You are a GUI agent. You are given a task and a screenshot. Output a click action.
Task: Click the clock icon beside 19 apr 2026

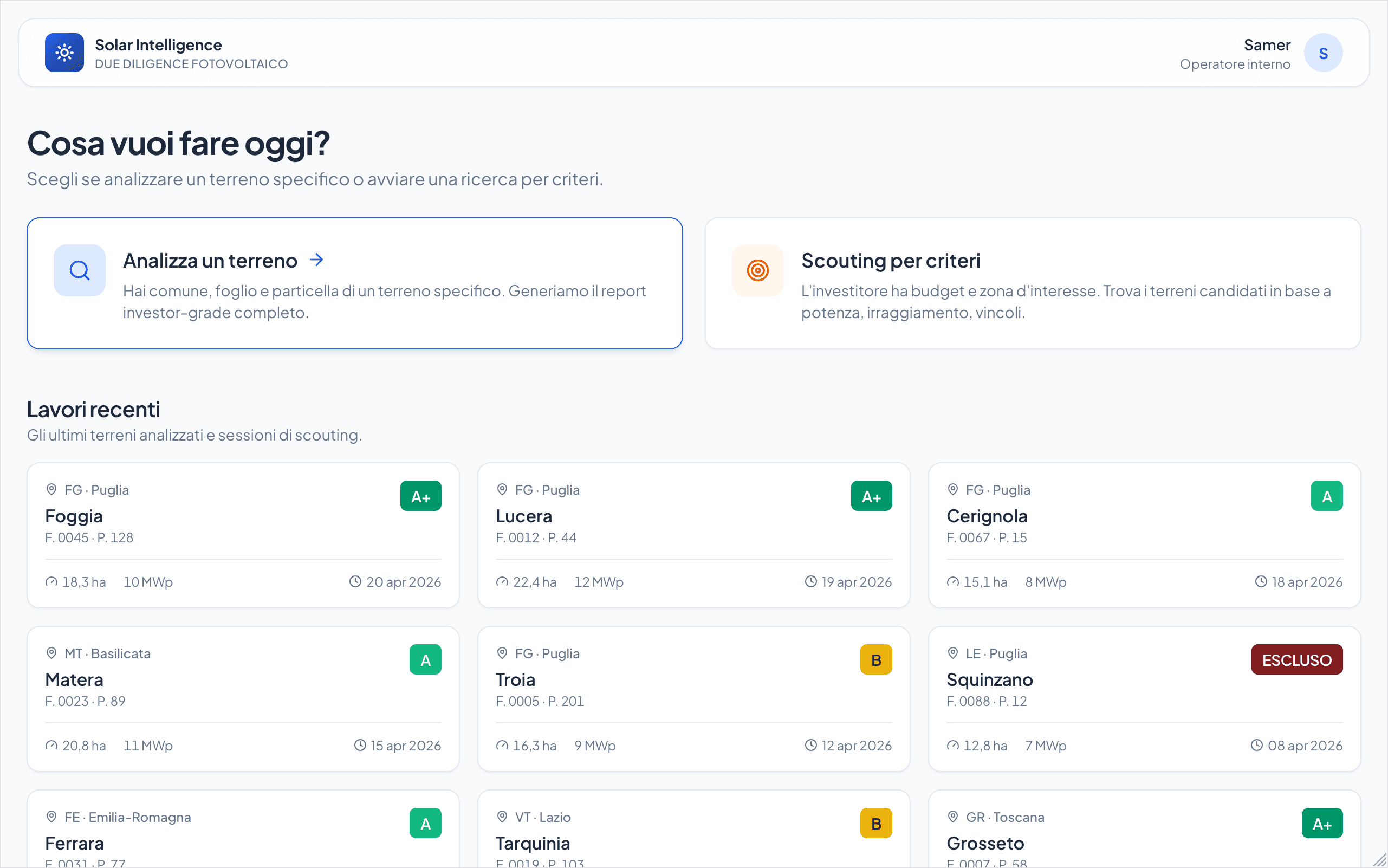point(810,581)
